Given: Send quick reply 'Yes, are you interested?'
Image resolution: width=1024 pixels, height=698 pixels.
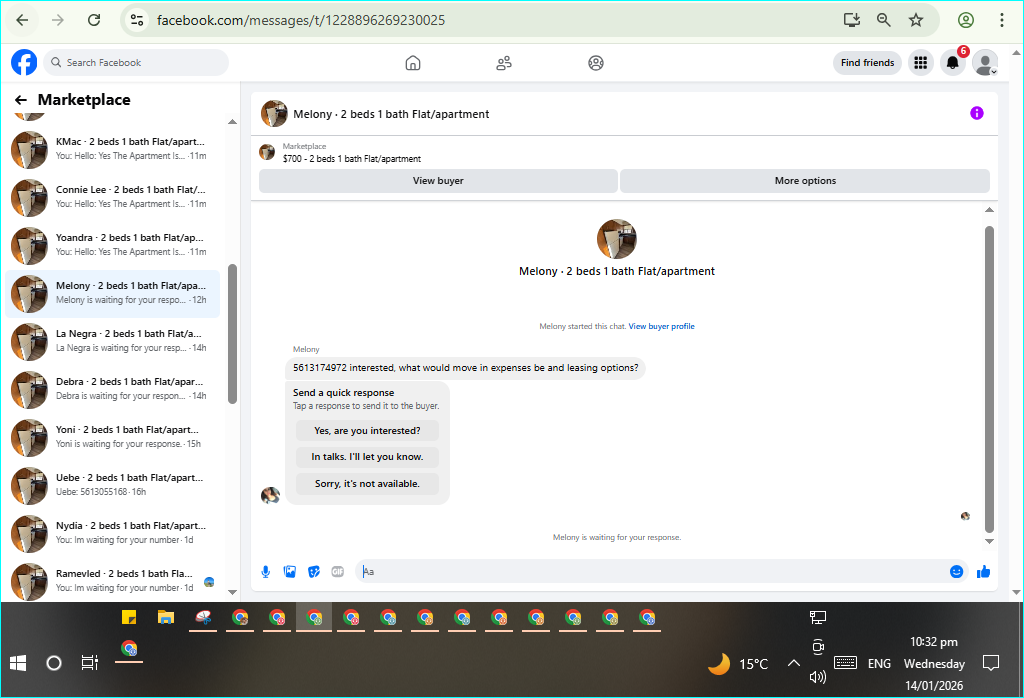Looking at the screenshot, I should pyautogui.click(x=367, y=431).
